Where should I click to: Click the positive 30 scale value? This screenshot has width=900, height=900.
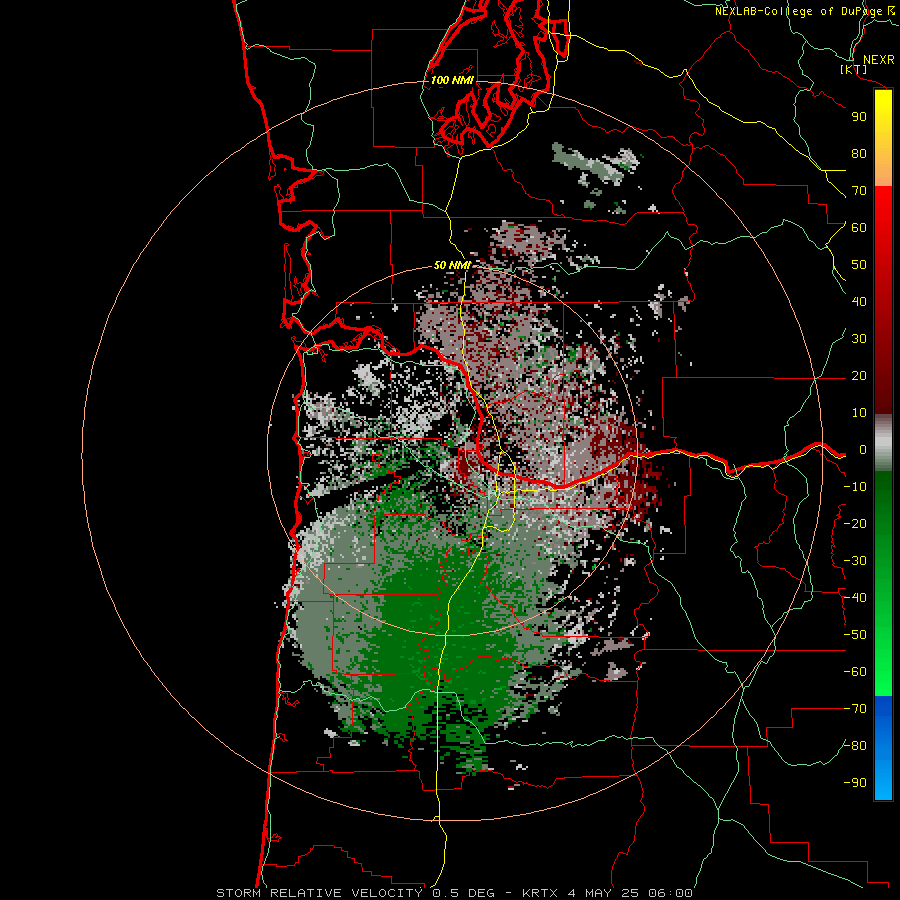pyautogui.click(x=859, y=339)
